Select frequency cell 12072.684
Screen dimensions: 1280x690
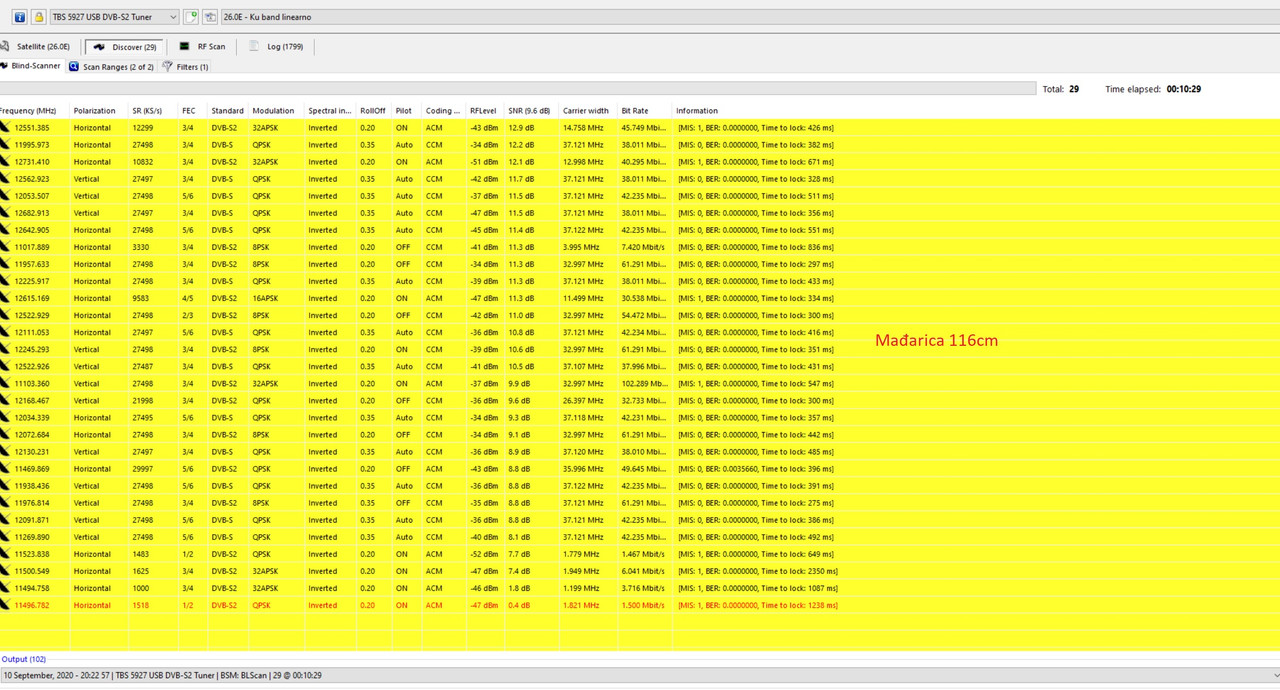pos(32,434)
